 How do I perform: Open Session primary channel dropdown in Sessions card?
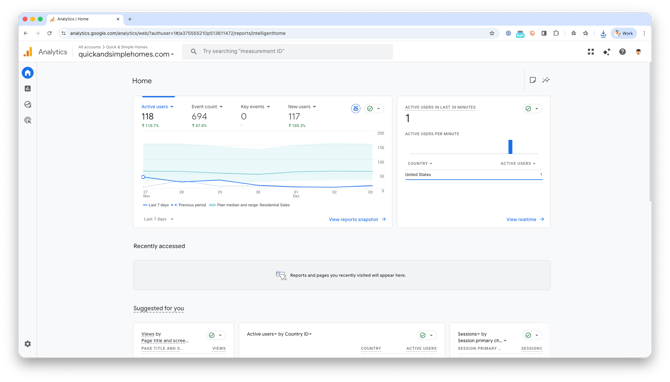point(482,341)
